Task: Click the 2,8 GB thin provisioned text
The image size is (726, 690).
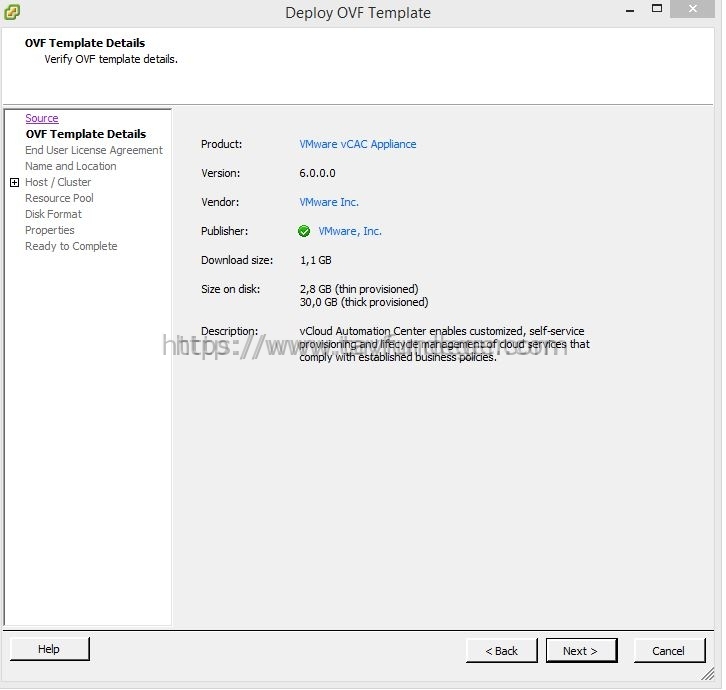Action: (359, 289)
